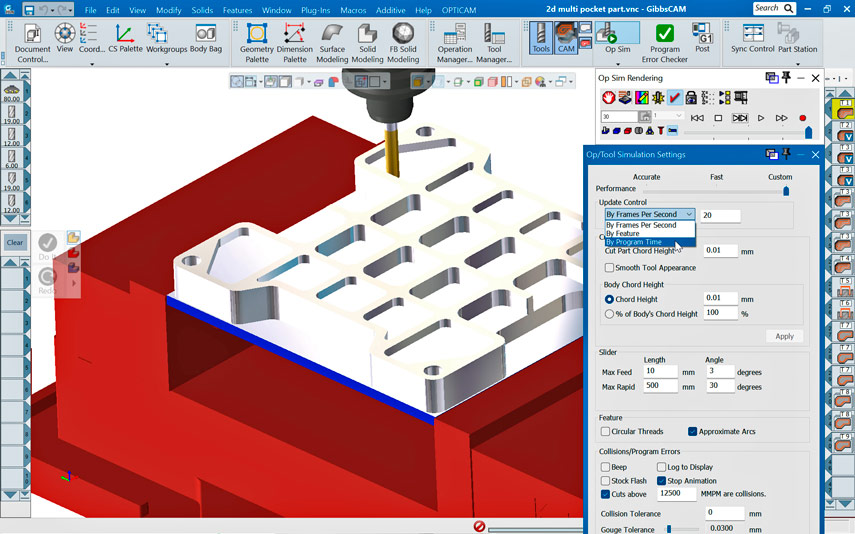This screenshot has width=855, height=534.
Task: Choose By Program Time from the dropdown list
Action: (x=634, y=242)
